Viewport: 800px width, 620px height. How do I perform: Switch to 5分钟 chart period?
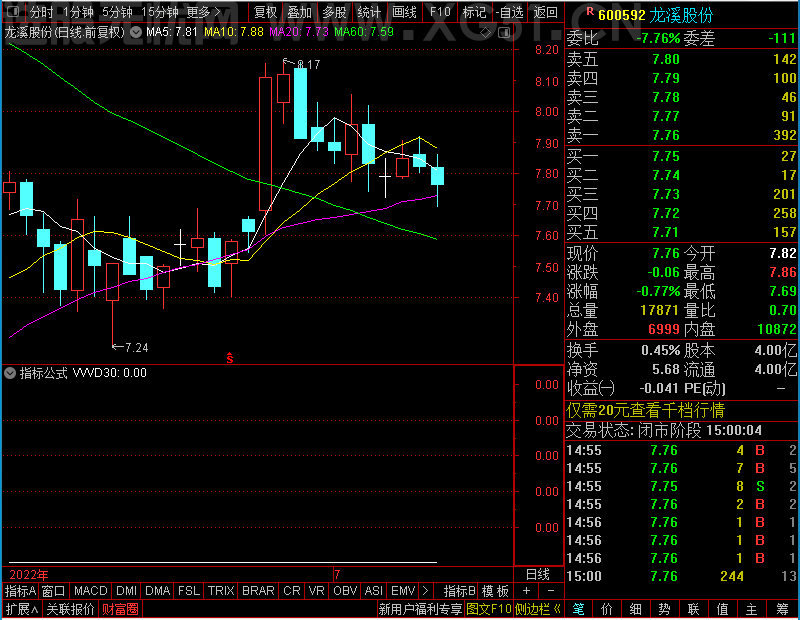coord(117,12)
